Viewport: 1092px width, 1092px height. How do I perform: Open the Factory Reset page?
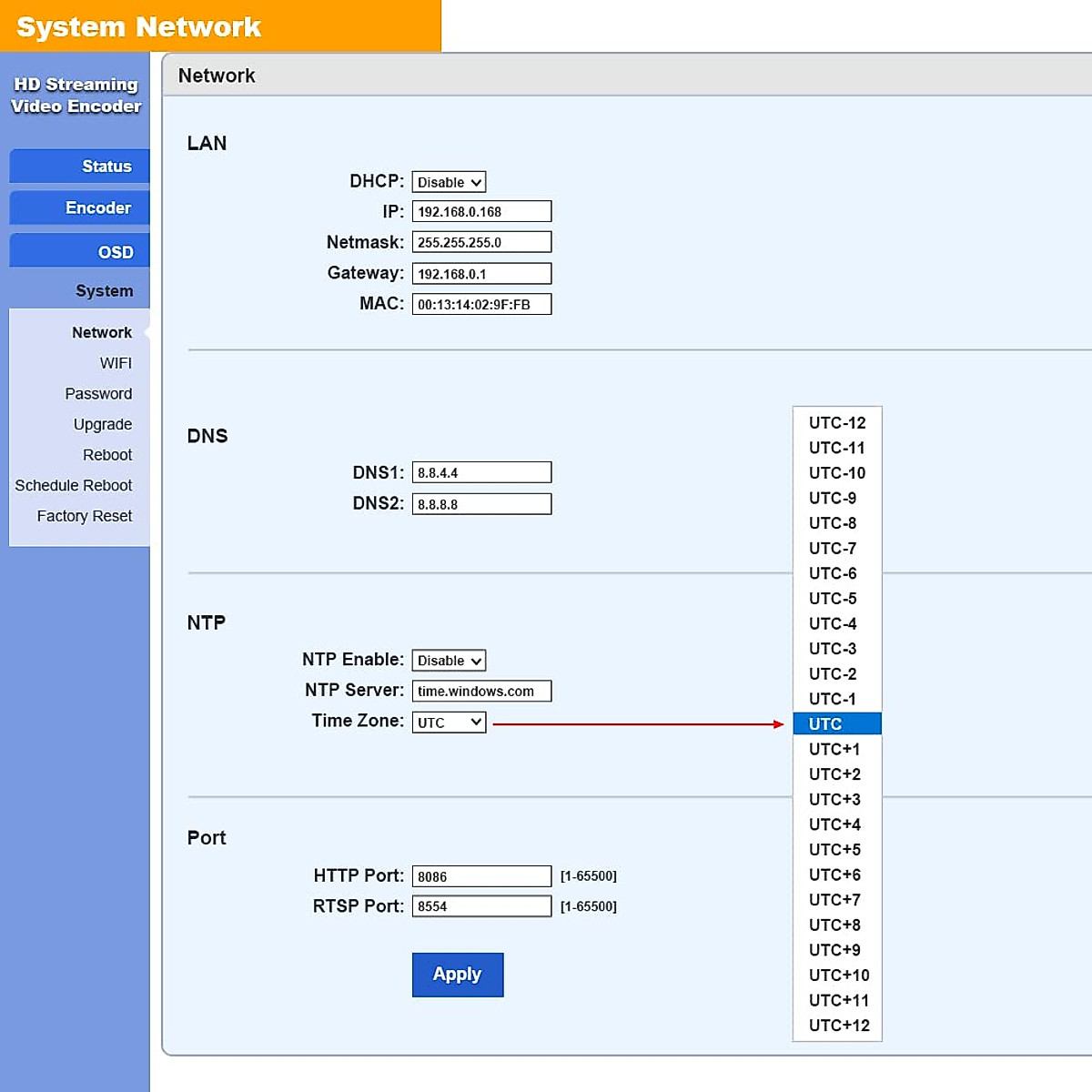(x=85, y=516)
